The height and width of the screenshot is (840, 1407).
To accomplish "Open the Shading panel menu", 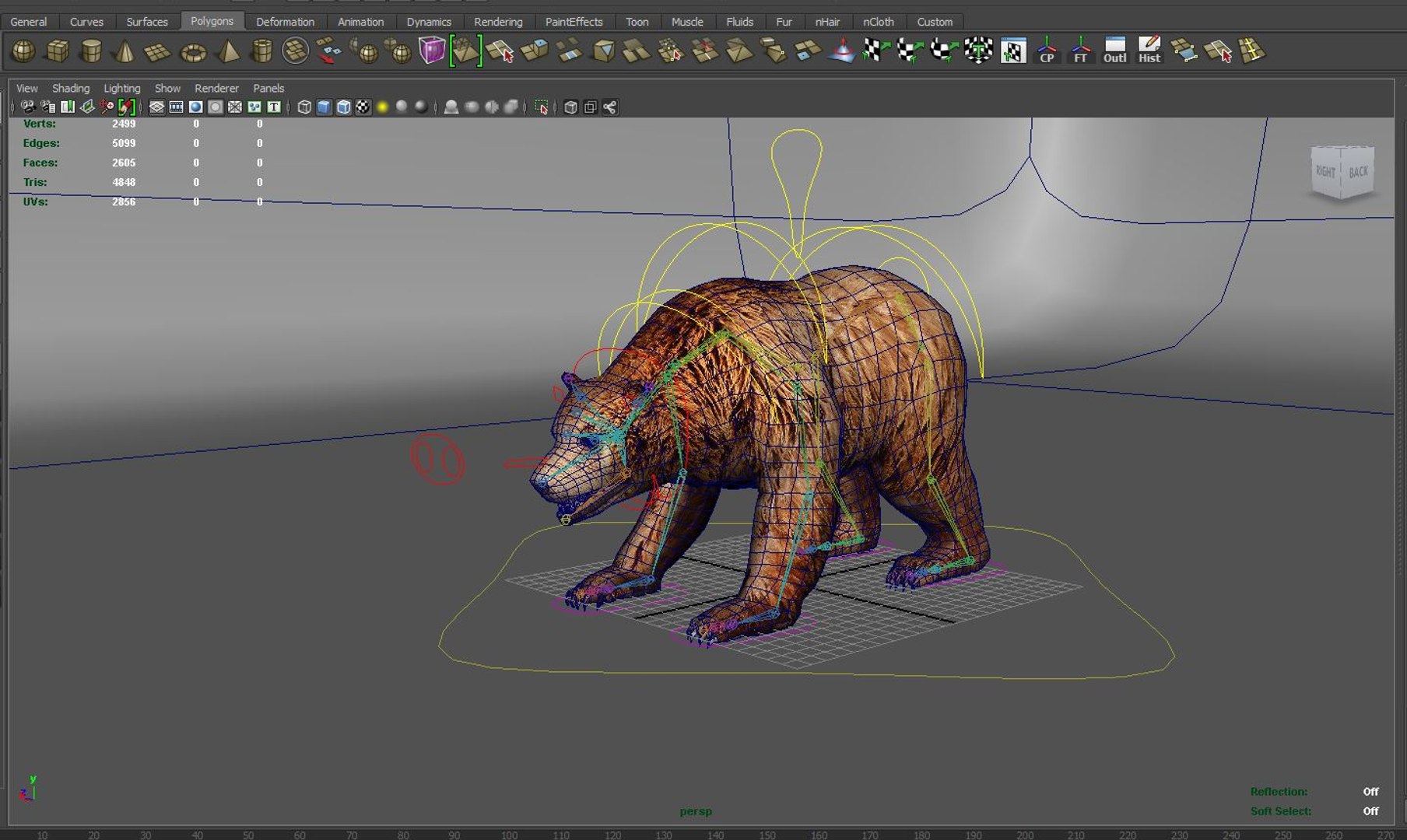I will pyautogui.click(x=71, y=88).
